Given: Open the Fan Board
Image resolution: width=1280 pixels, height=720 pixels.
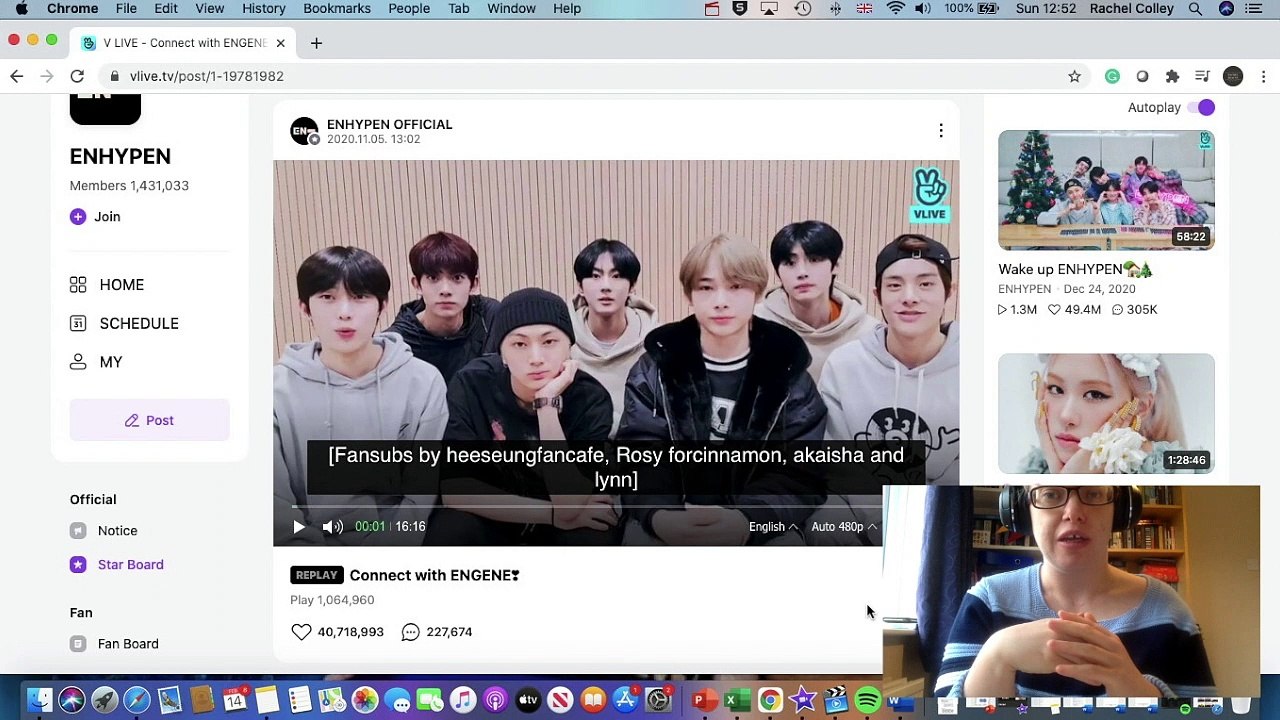Looking at the screenshot, I should coord(114,644).
